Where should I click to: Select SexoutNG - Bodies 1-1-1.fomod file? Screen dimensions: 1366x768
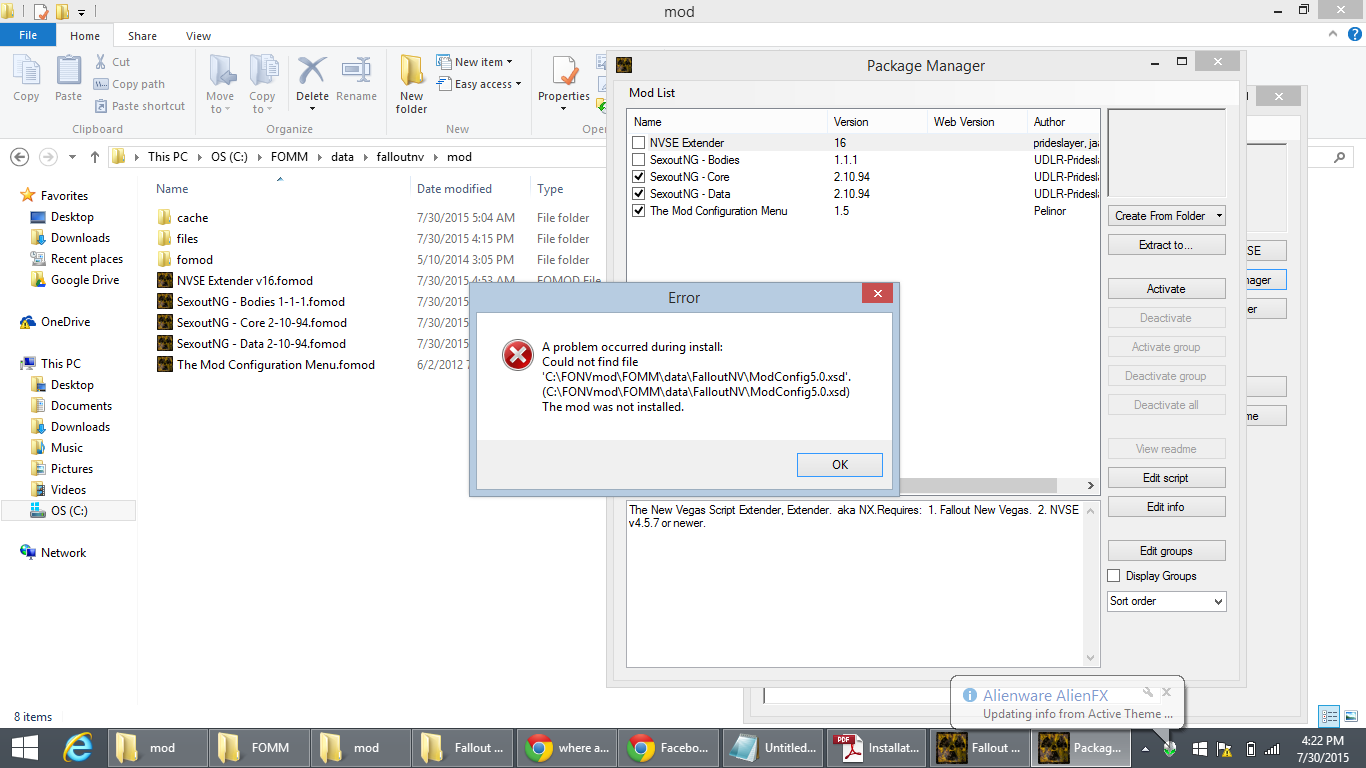260,302
